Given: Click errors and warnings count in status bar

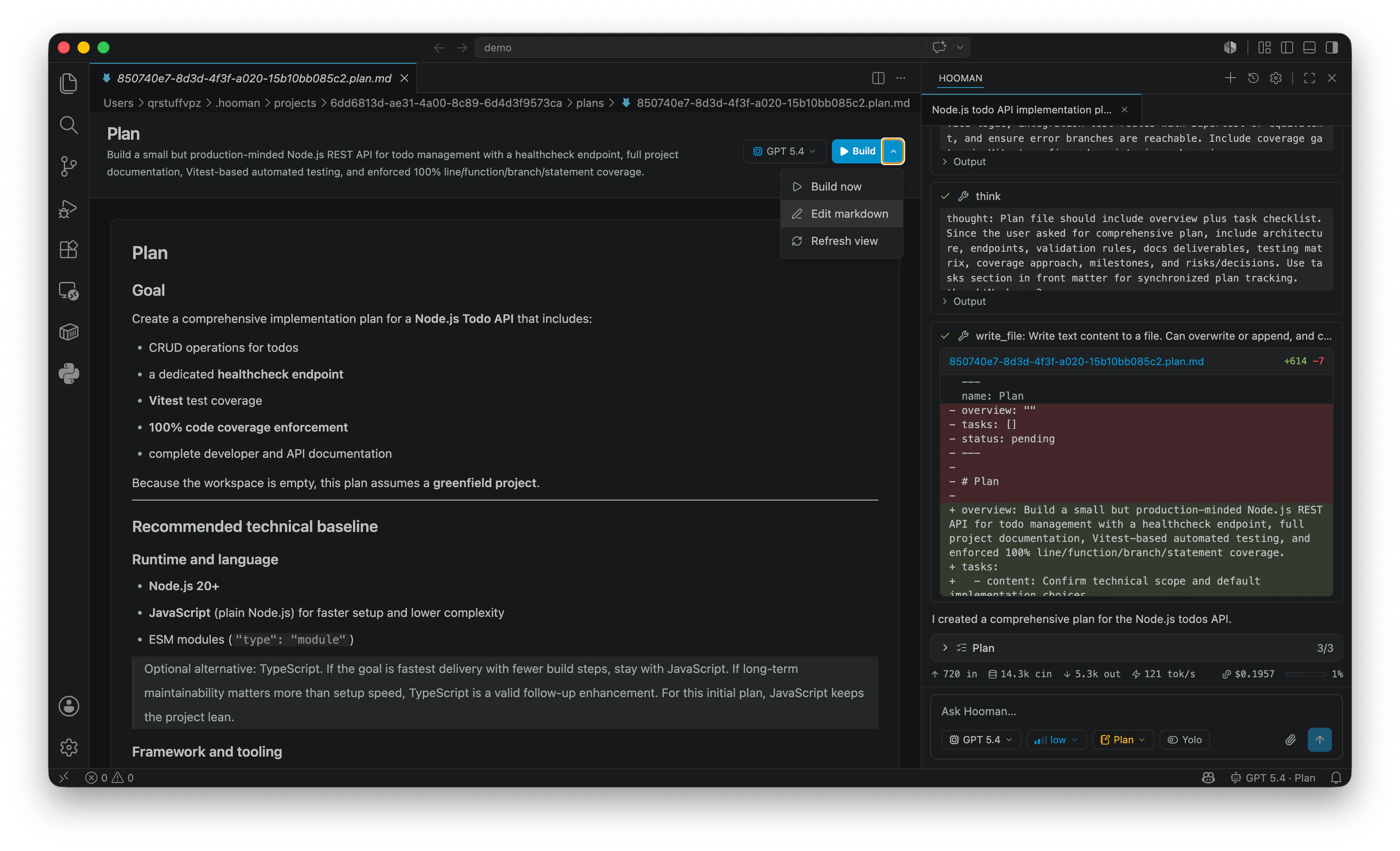Looking at the screenshot, I should pyautogui.click(x=109, y=778).
